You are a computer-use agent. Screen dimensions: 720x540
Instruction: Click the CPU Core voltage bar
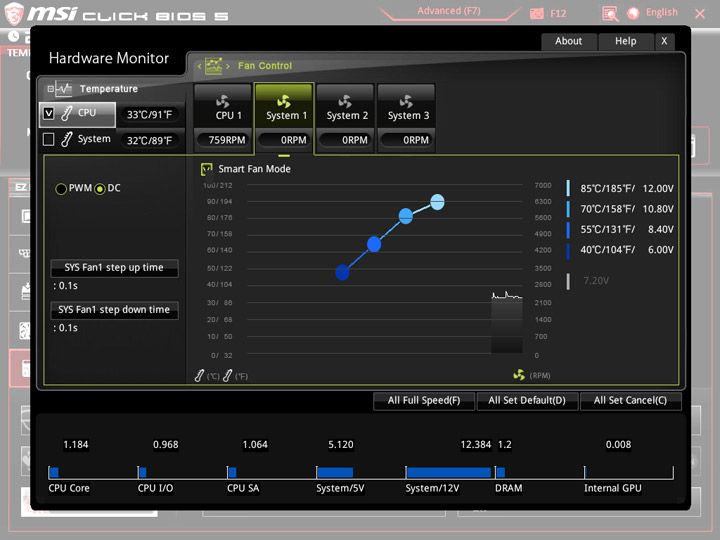coord(54,472)
